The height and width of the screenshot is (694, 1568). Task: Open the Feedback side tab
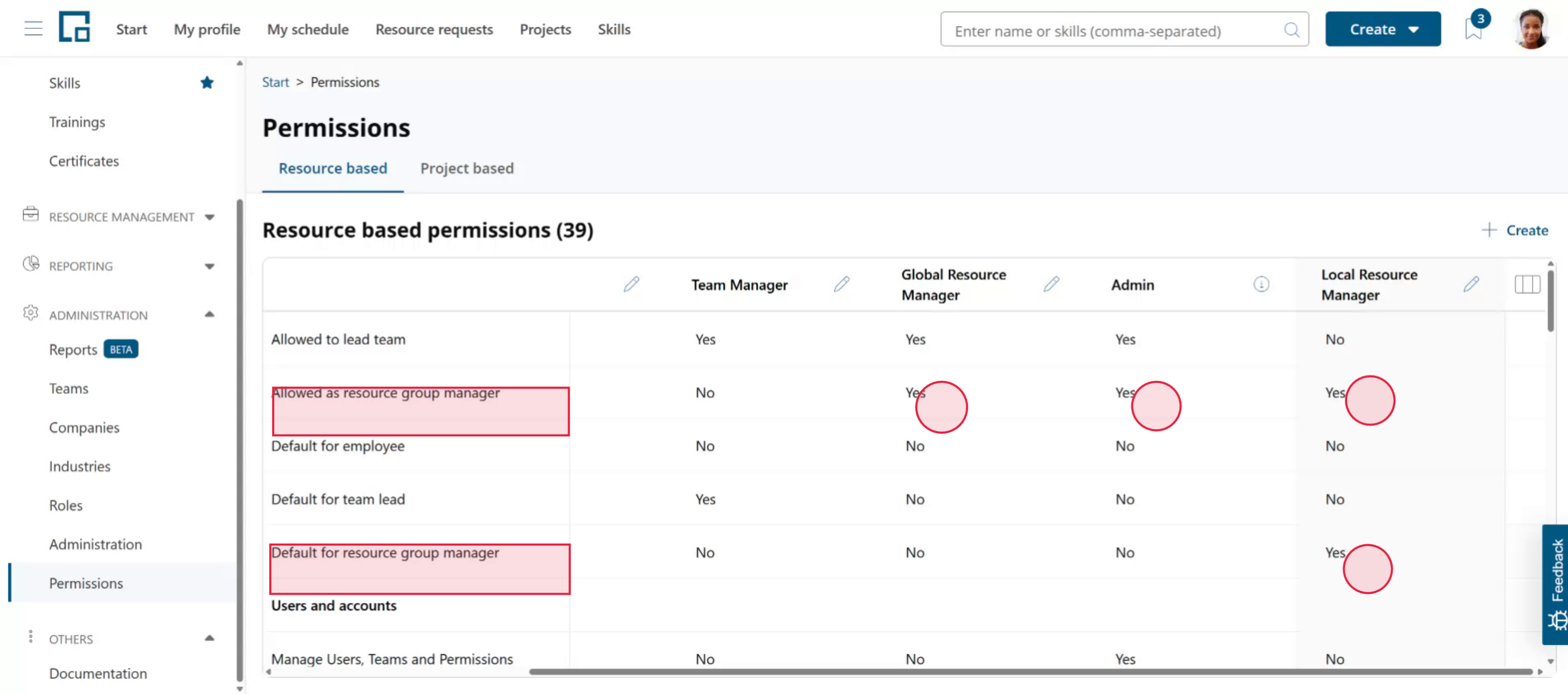click(1555, 584)
